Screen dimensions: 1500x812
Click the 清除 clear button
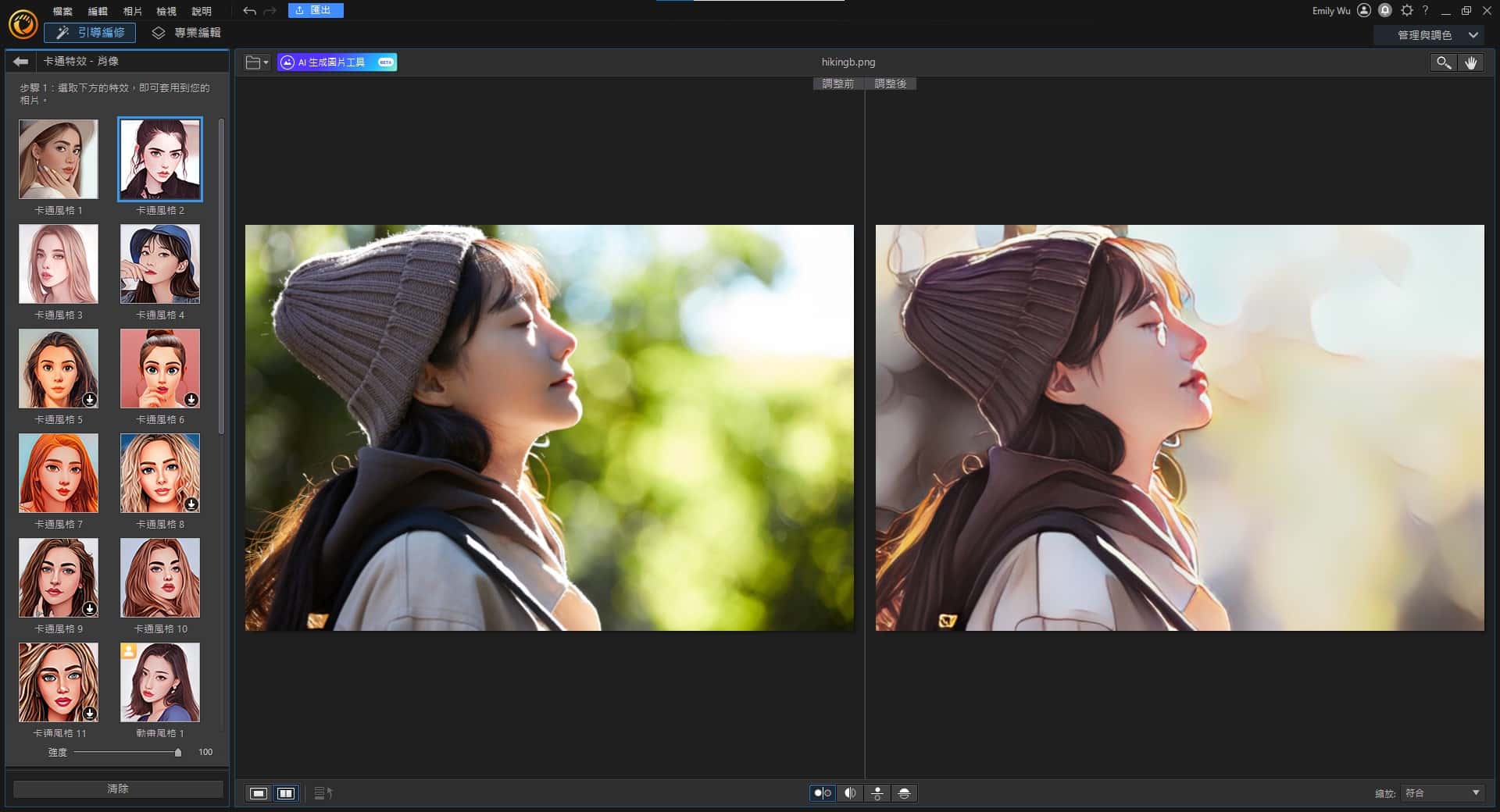pyautogui.click(x=118, y=789)
